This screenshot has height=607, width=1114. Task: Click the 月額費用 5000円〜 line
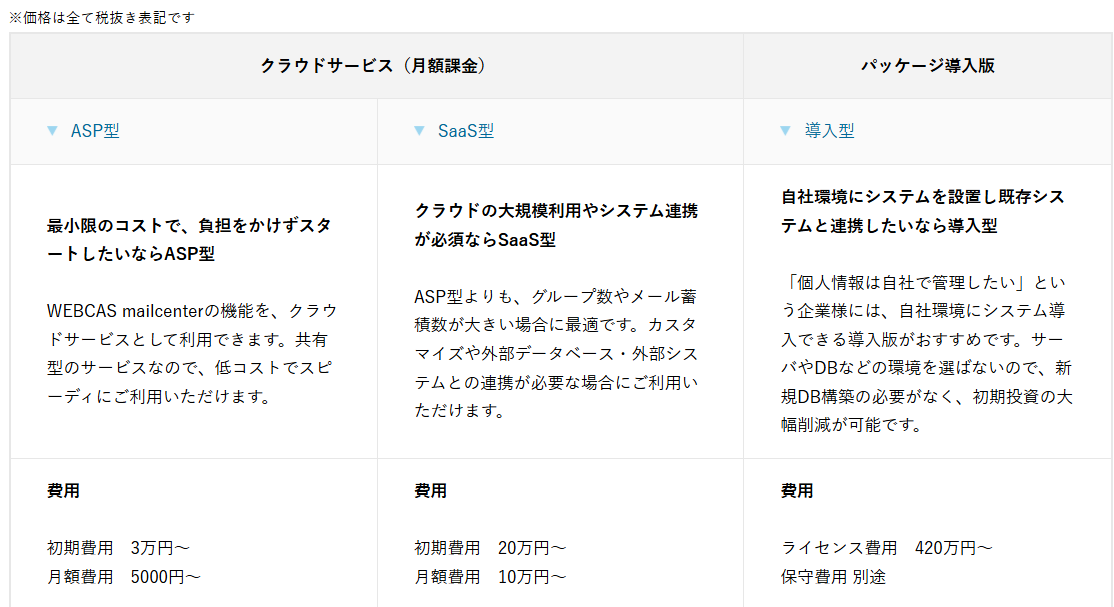(123, 577)
